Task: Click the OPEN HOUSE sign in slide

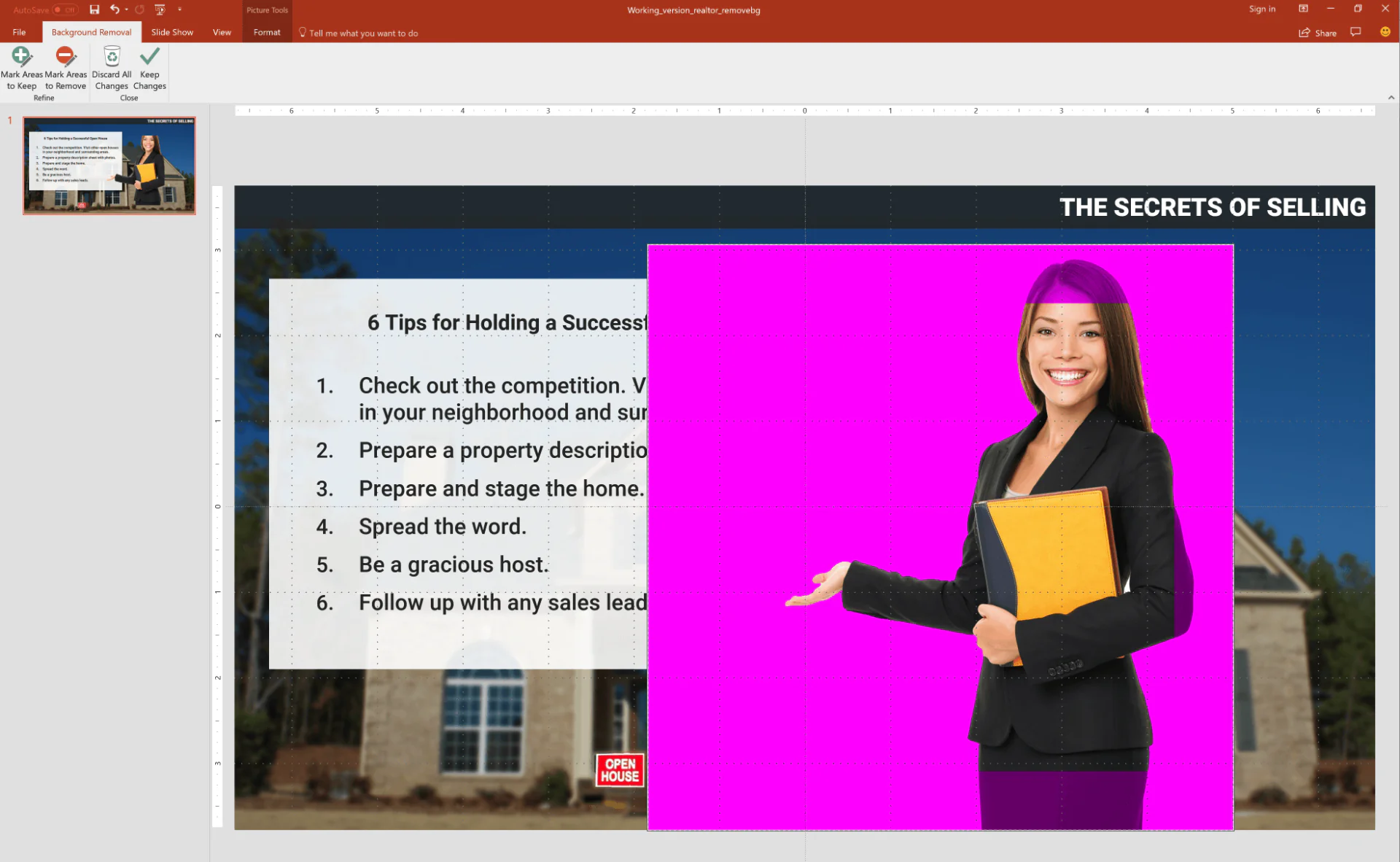Action: coord(620,770)
